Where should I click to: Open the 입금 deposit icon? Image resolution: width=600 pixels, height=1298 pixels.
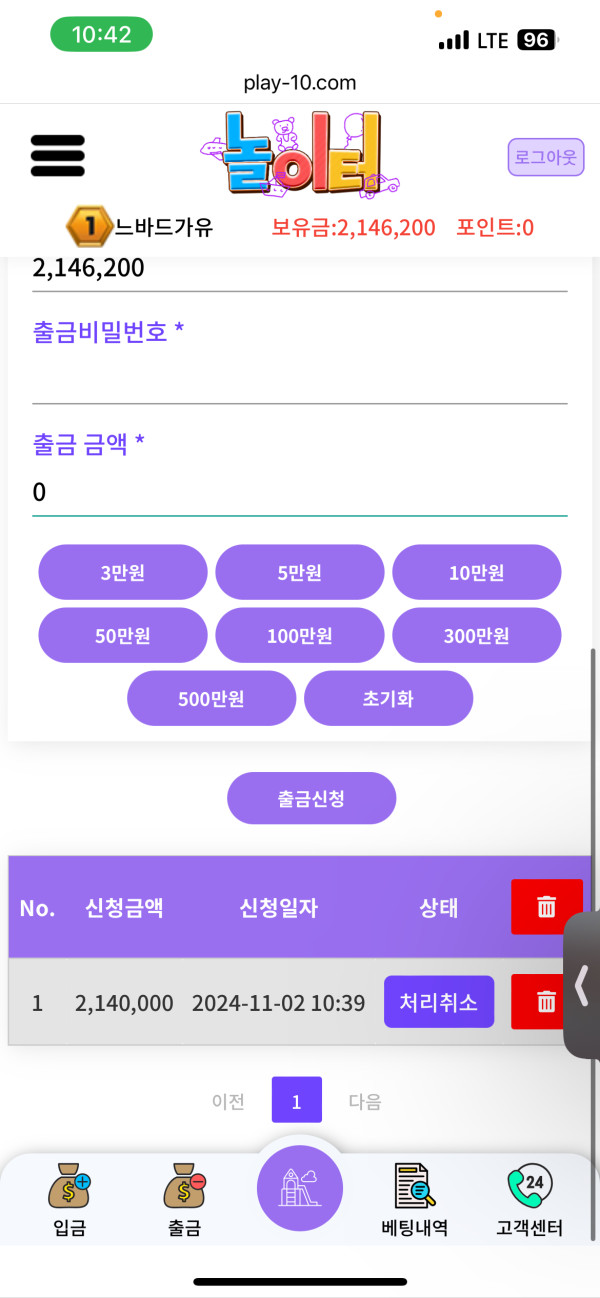tap(69, 1200)
